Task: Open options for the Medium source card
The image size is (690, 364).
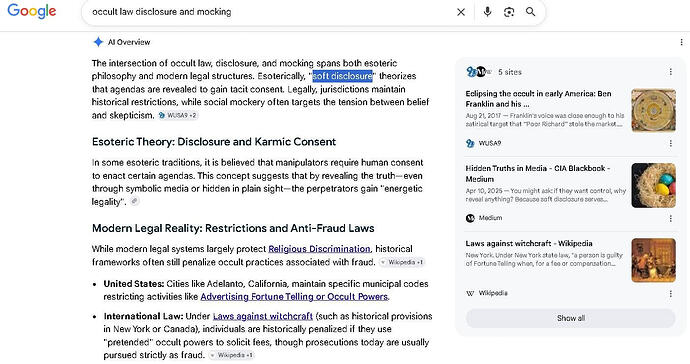Action: coord(671,218)
